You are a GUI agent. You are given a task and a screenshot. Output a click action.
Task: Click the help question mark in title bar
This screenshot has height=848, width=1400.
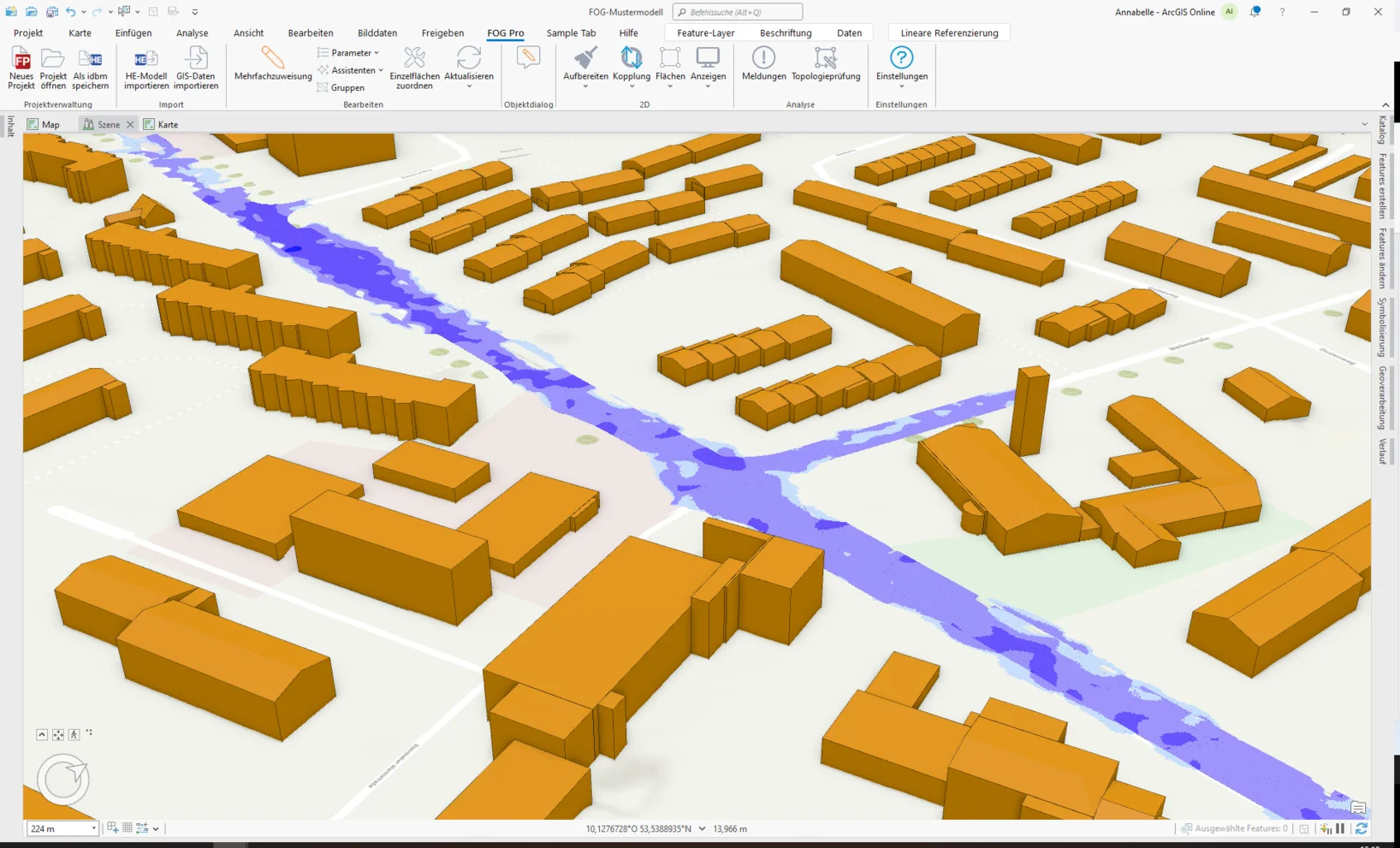[1282, 12]
